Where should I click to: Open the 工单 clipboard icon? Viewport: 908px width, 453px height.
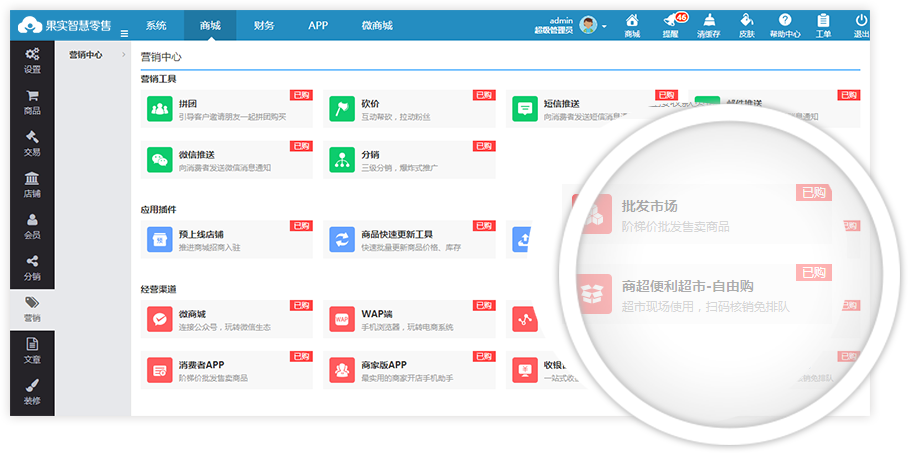(x=823, y=26)
